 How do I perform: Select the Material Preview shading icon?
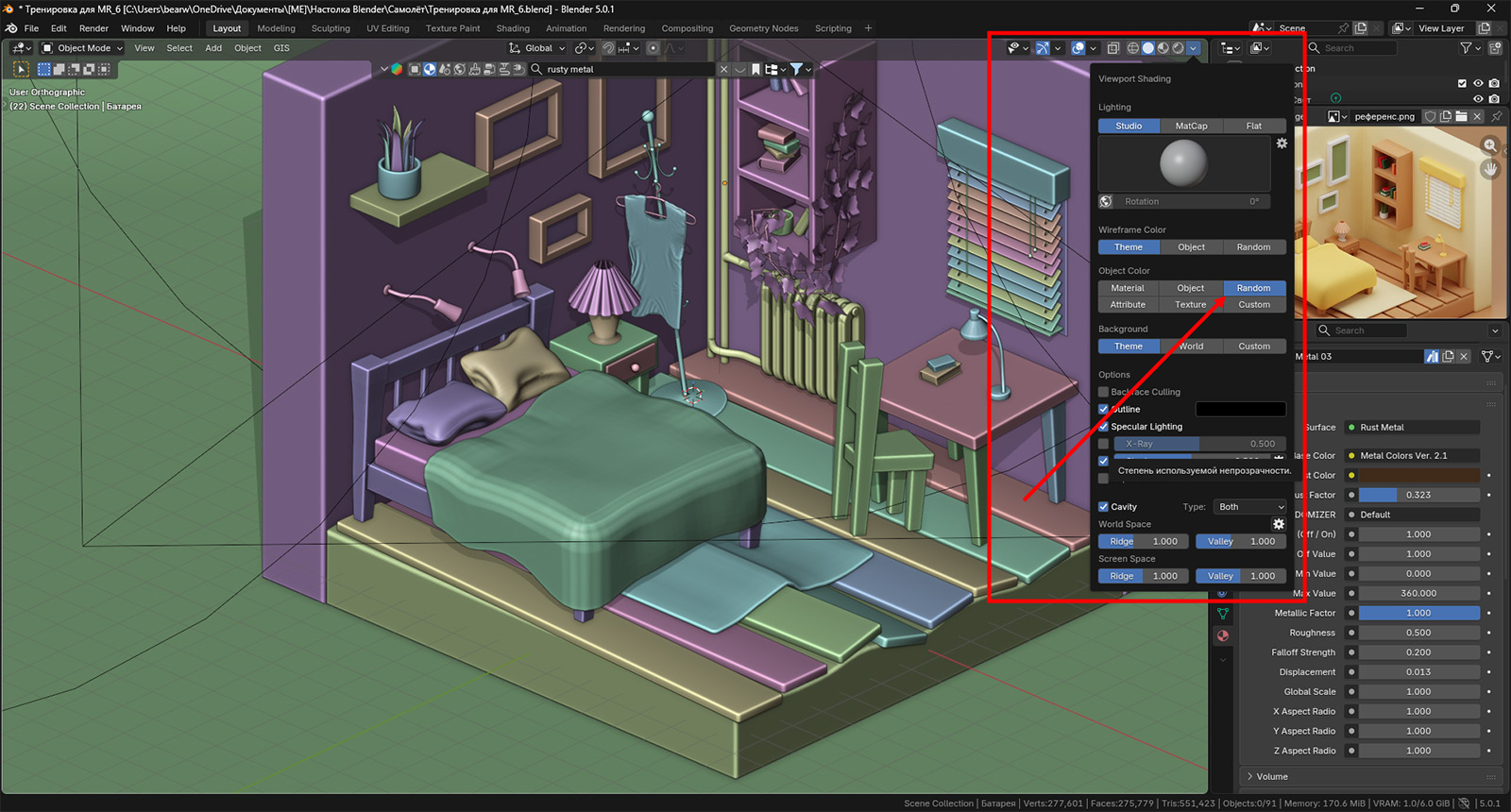1163,48
